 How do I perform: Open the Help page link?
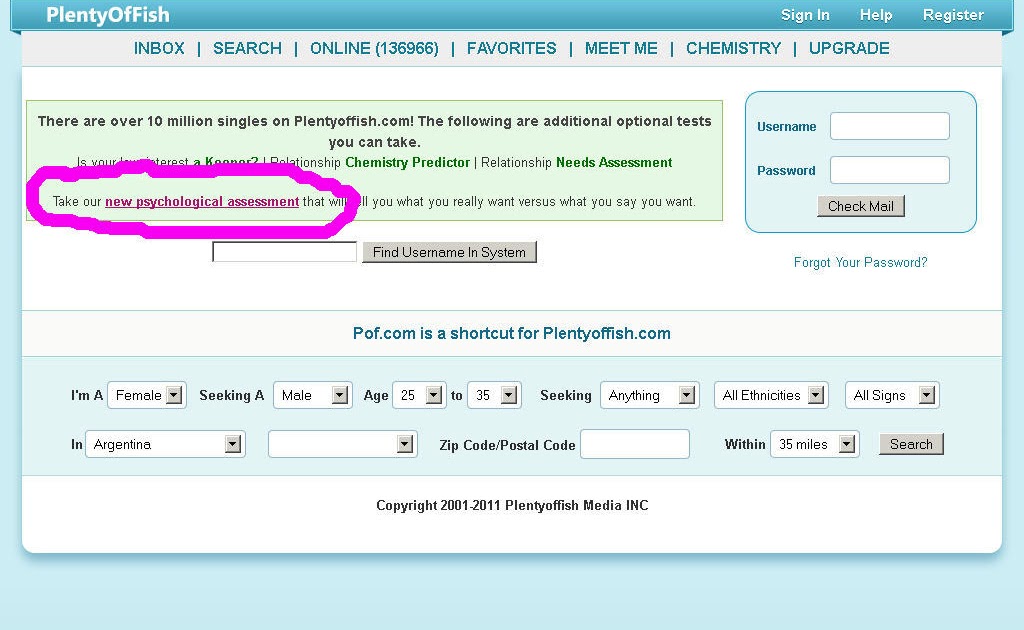click(x=876, y=15)
